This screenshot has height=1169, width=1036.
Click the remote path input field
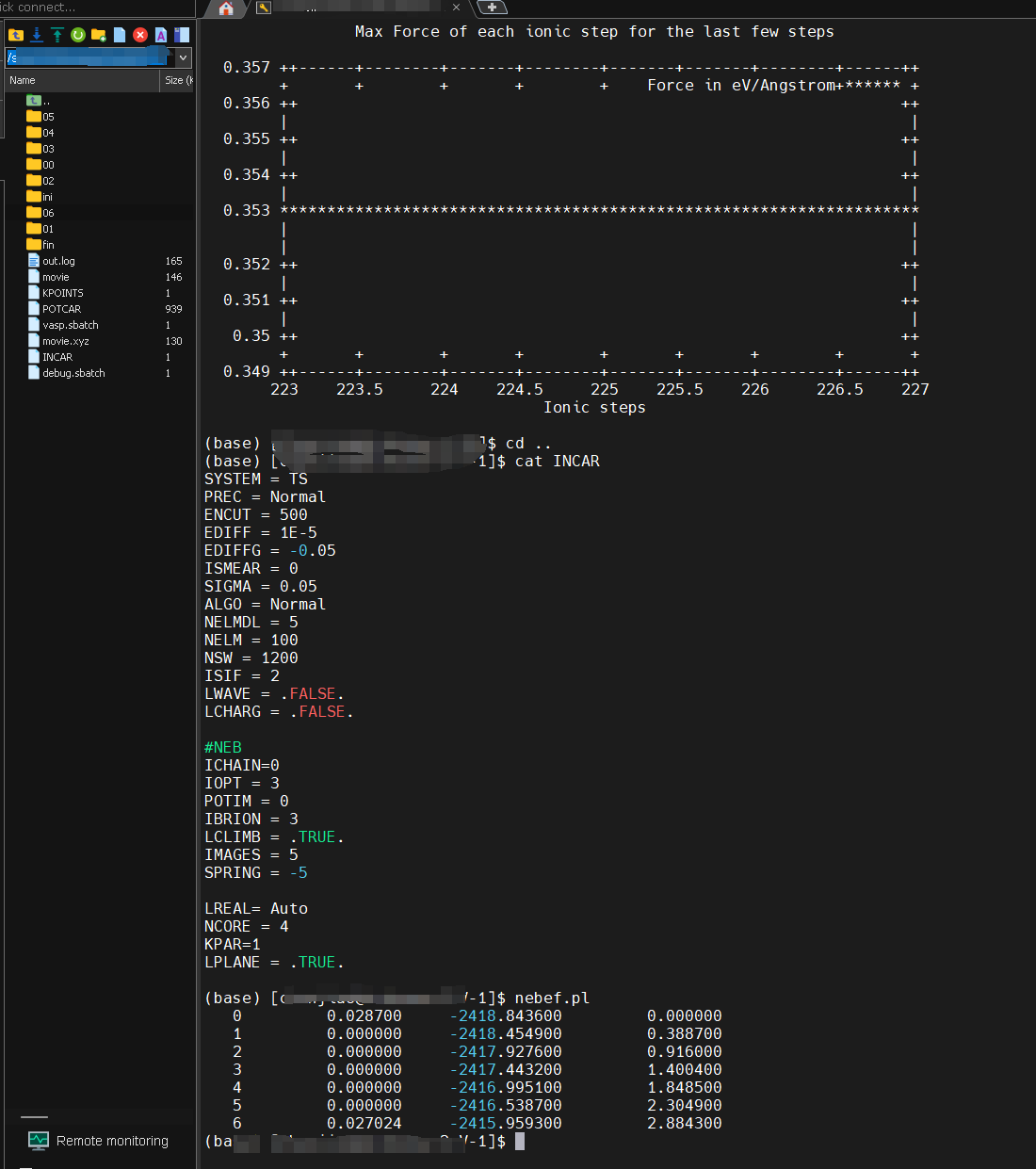[x=90, y=57]
